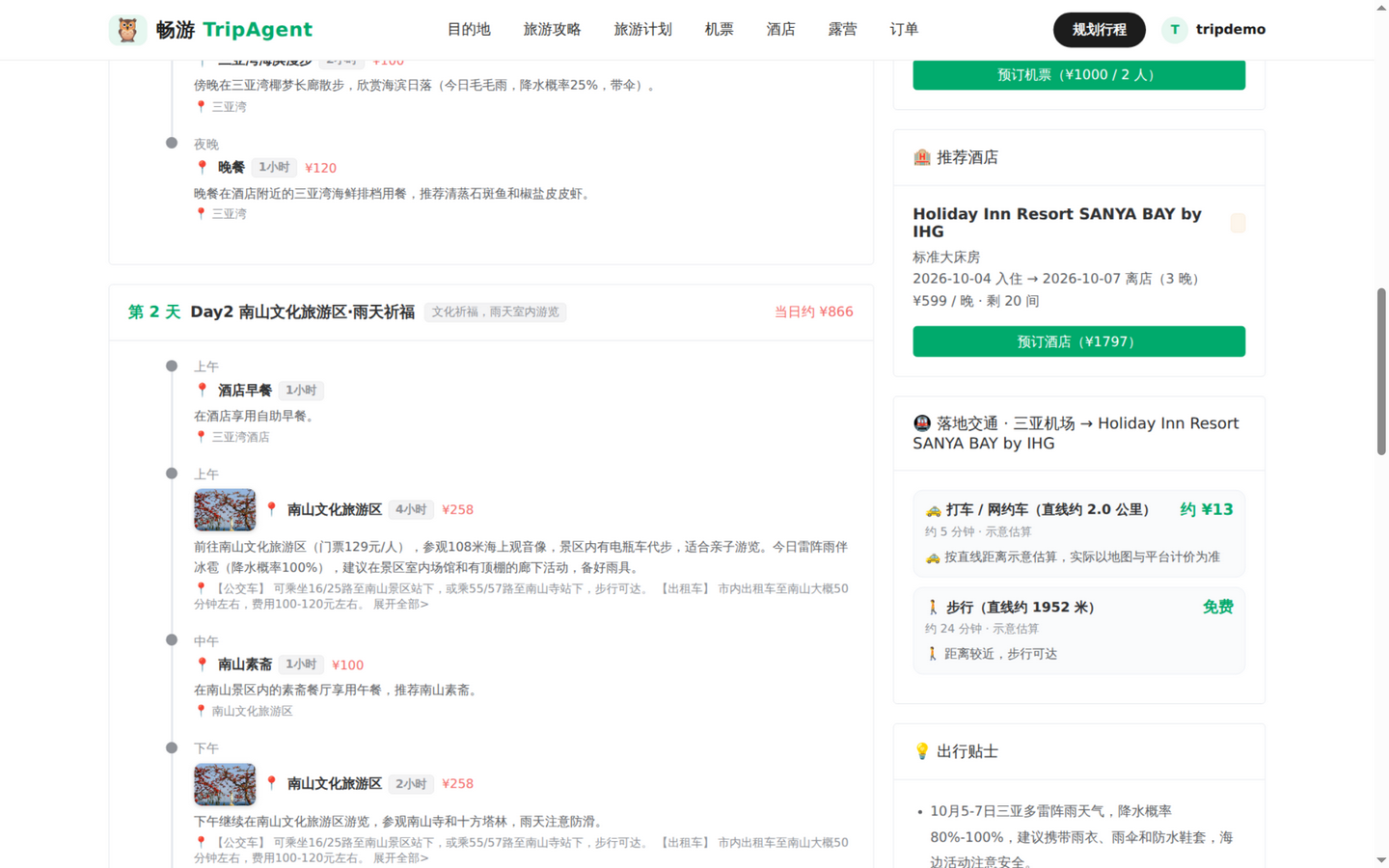Open the tripdemo account name

(1231, 30)
